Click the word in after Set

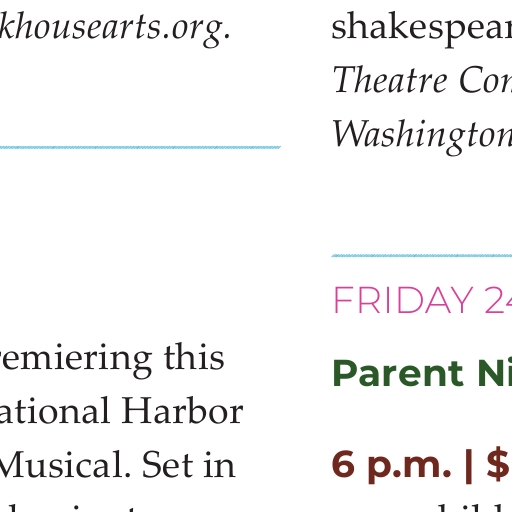tap(220, 465)
